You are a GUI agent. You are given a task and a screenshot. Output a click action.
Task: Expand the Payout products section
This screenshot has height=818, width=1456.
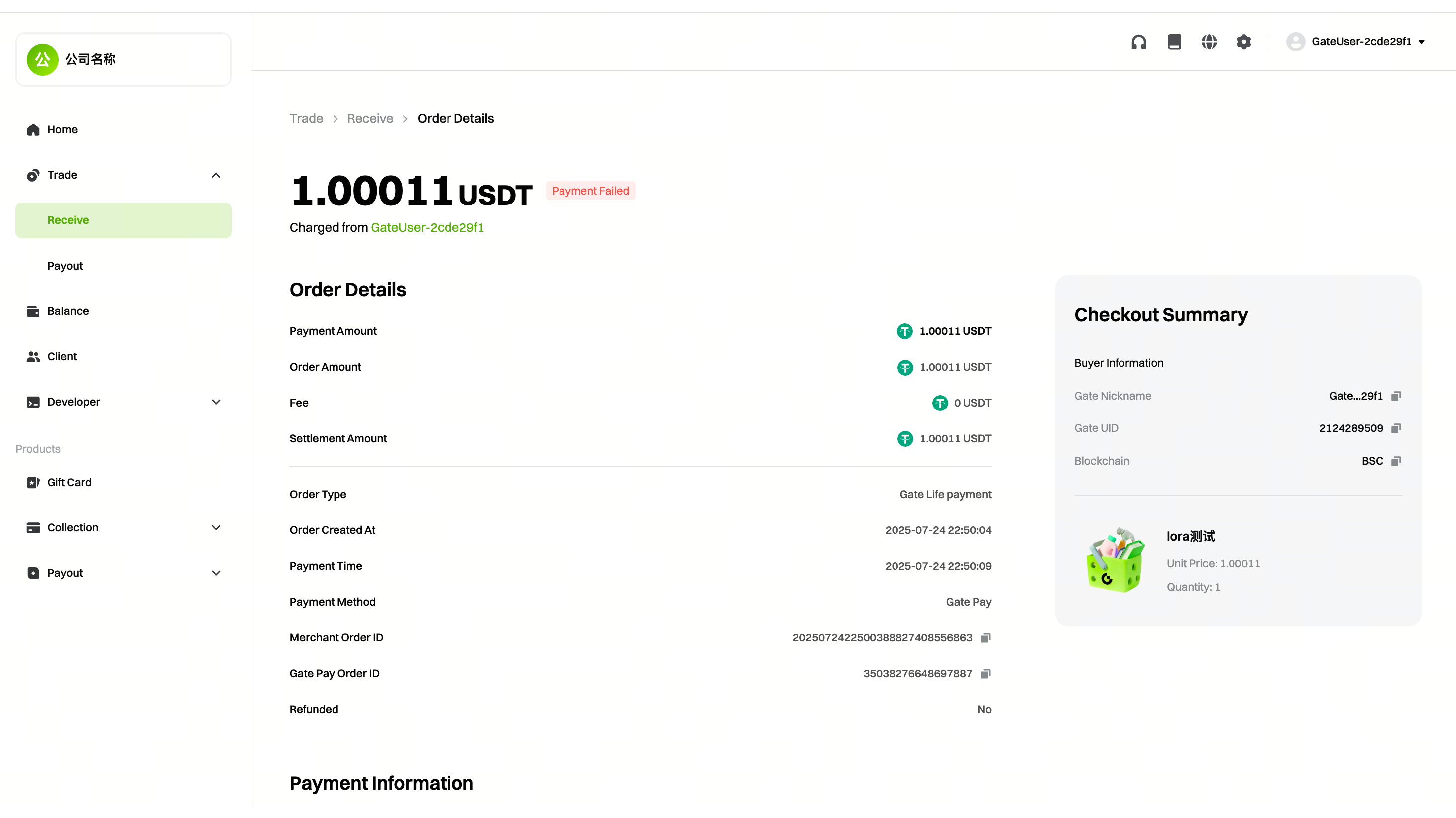tap(216, 573)
